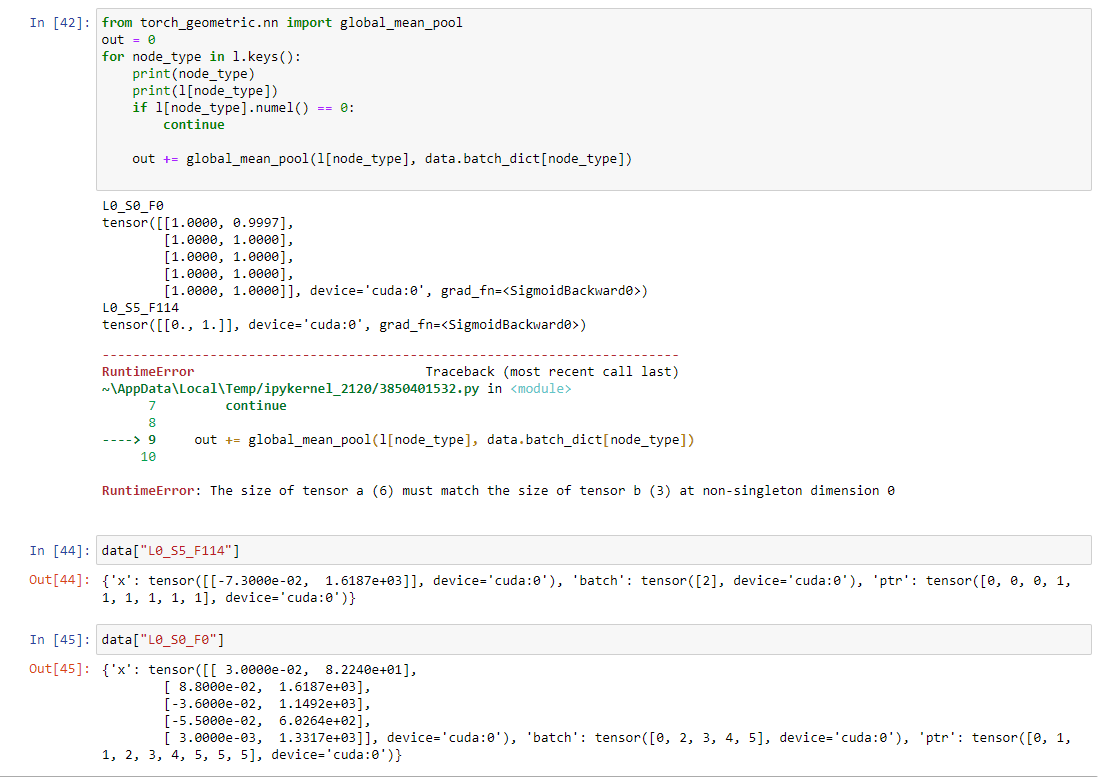
Task: Click the In [44] cell containing data["L0_S5_F114"]
Action: pyautogui.click(x=593, y=550)
